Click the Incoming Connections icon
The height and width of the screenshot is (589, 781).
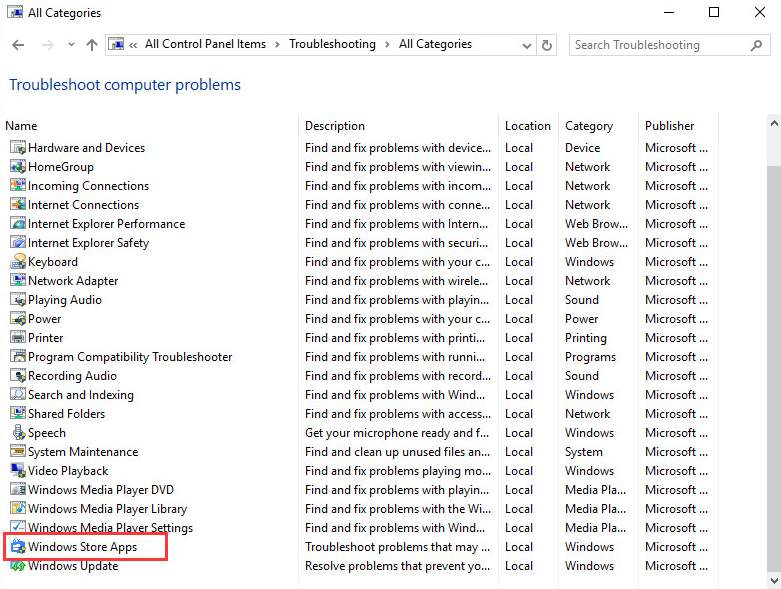pyautogui.click(x=18, y=186)
